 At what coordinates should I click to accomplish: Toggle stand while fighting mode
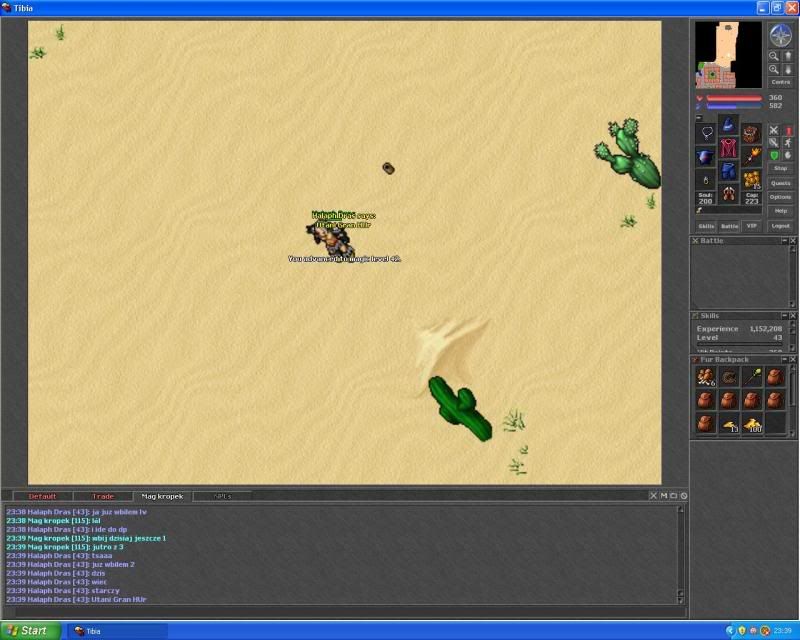(x=788, y=130)
